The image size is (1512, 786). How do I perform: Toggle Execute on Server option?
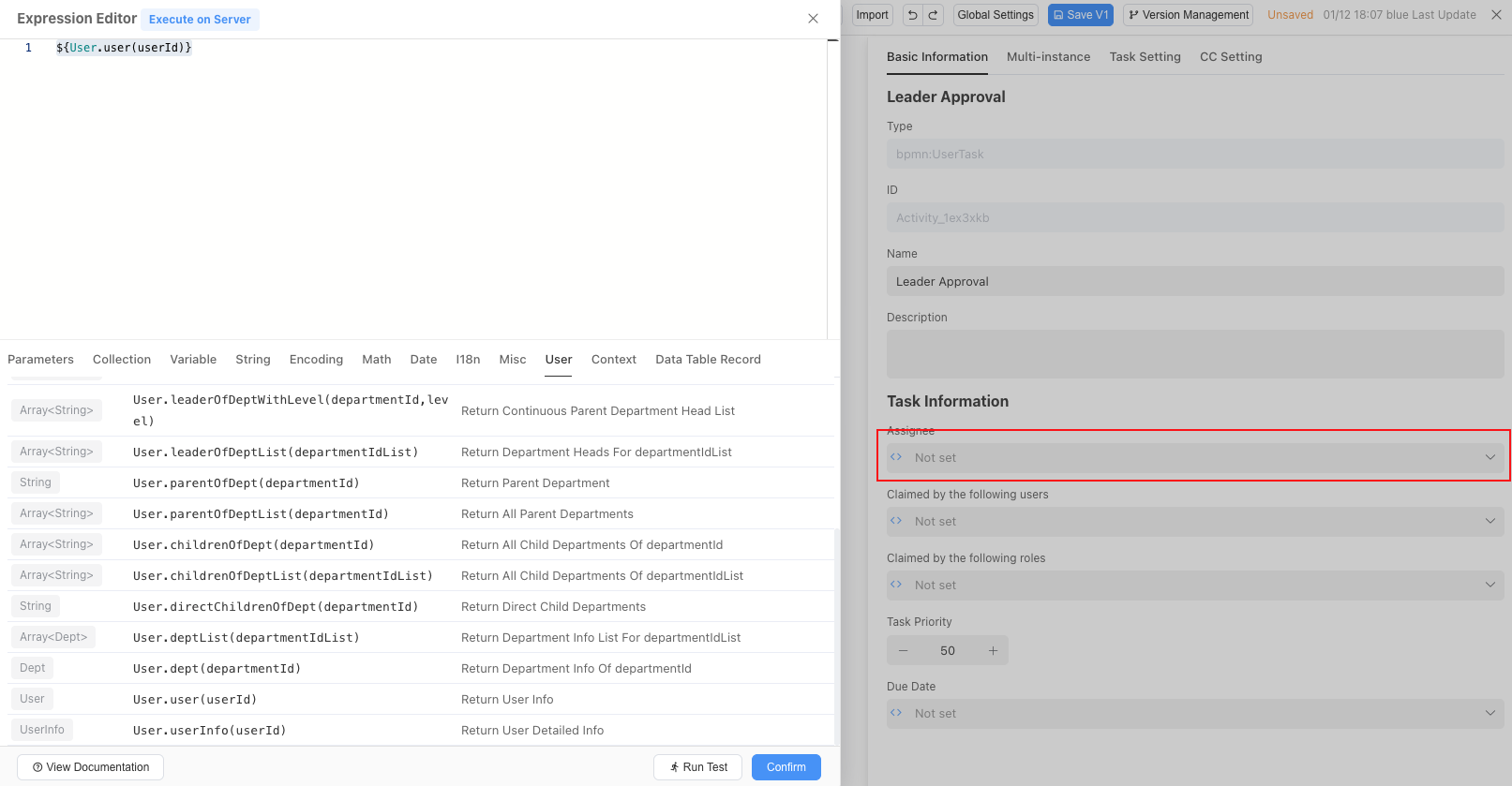[200, 20]
